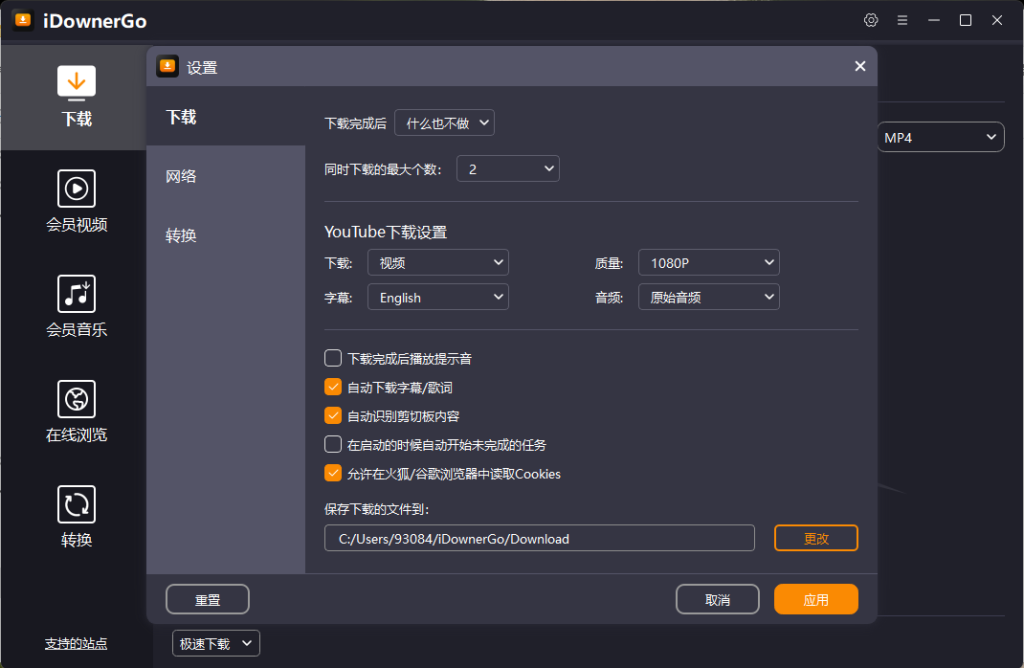Click the 重置 reset button
1024x668 pixels.
point(207,599)
